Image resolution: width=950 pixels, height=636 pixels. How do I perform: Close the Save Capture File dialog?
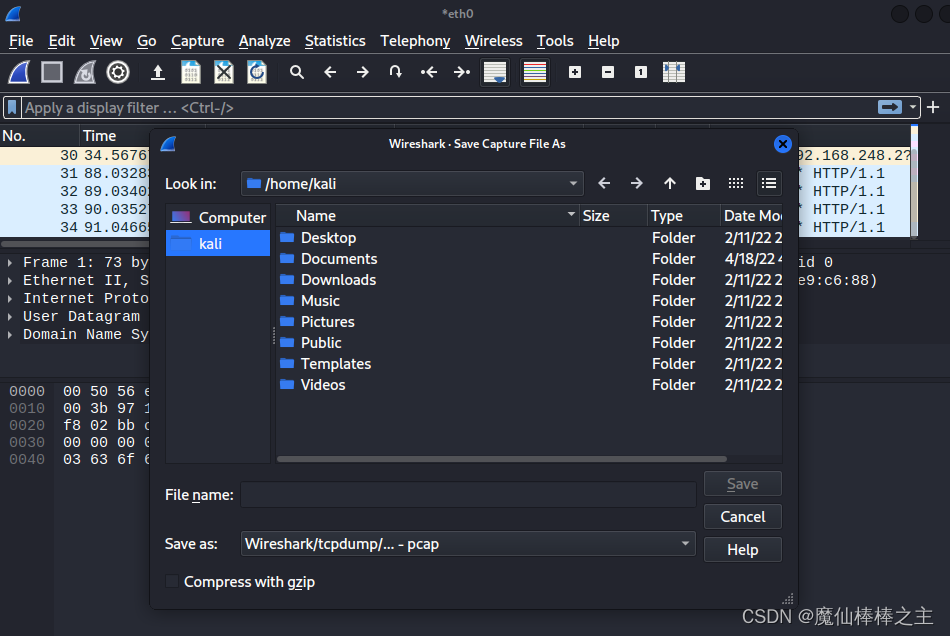[x=783, y=144]
